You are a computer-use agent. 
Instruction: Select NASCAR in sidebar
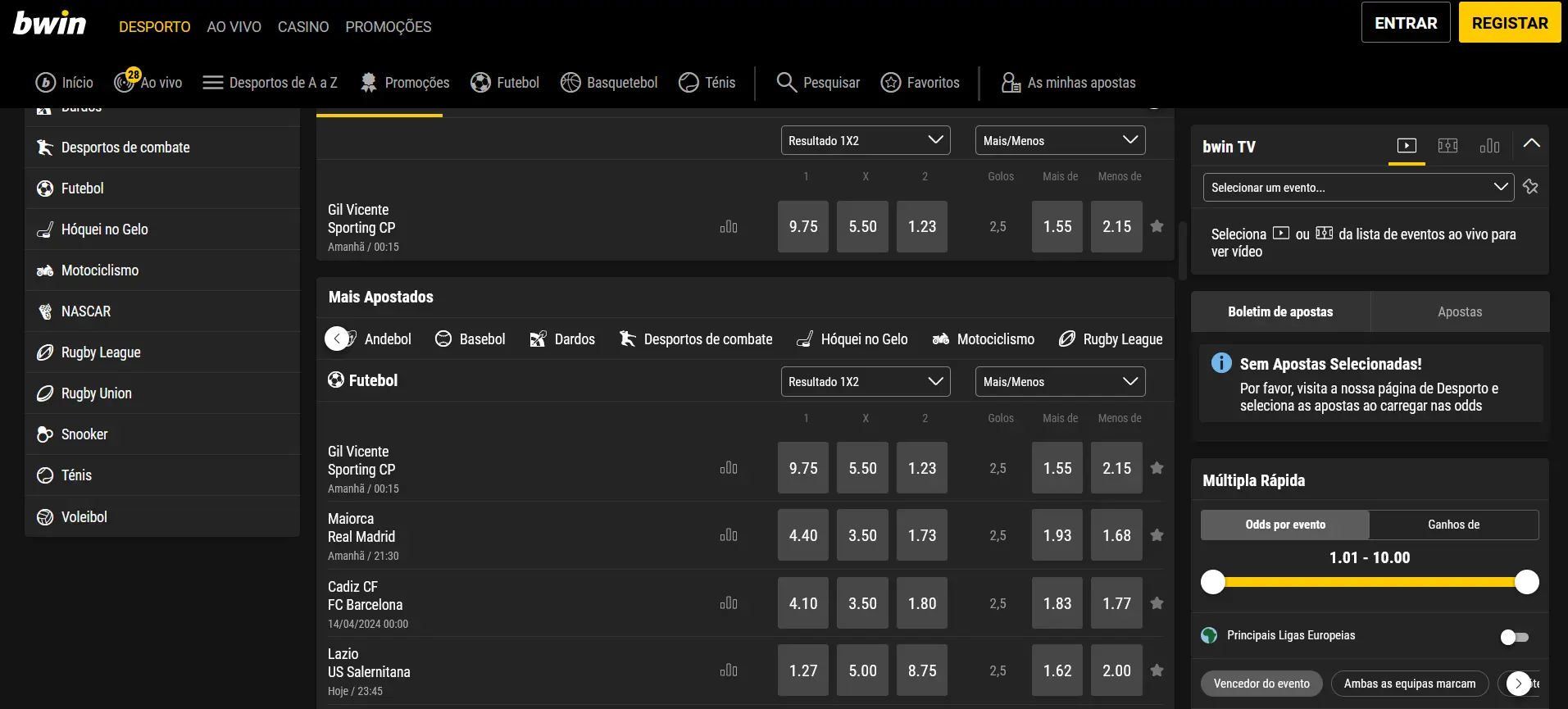(x=162, y=311)
